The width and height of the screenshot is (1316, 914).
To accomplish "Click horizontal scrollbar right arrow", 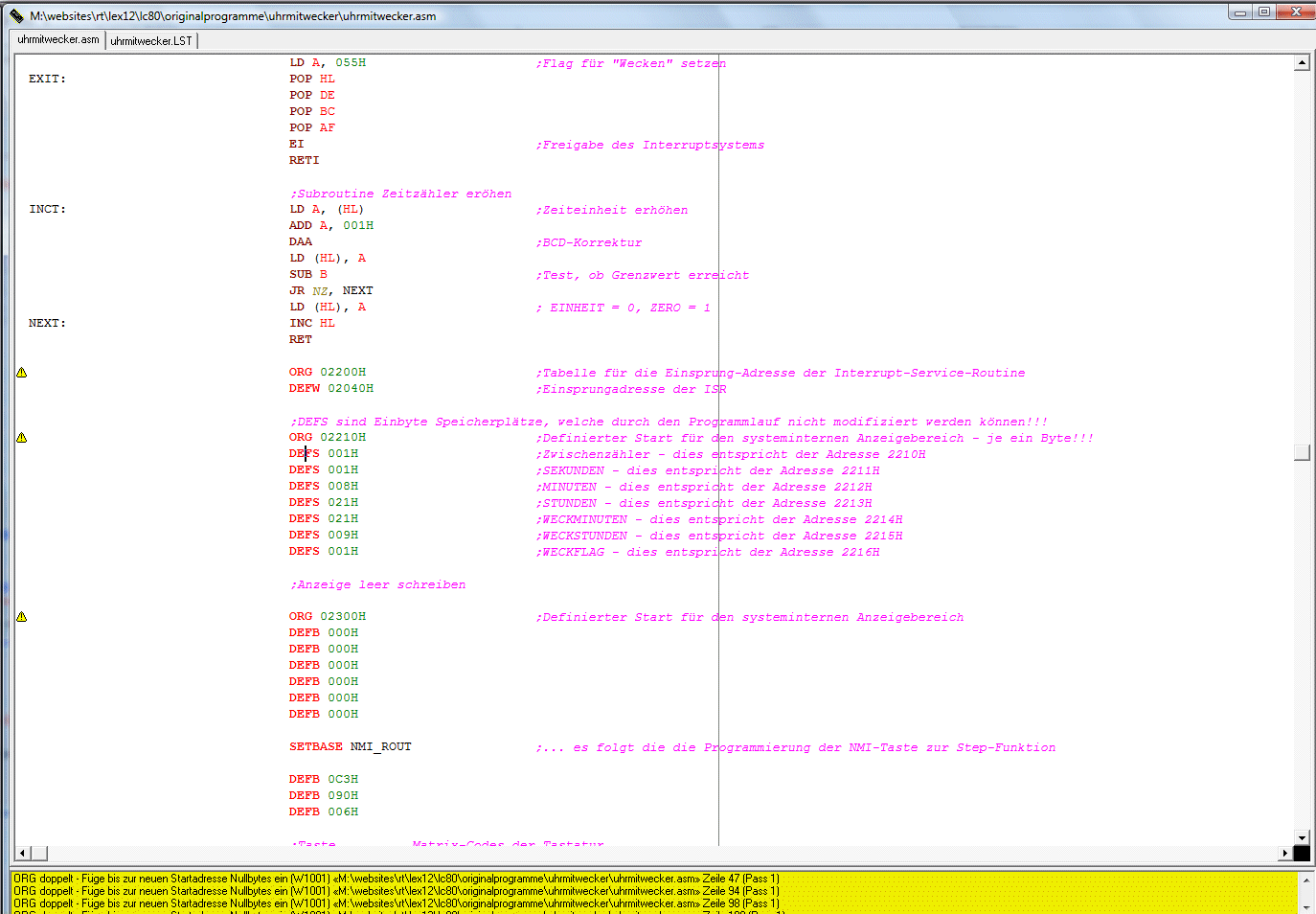I will point(1285,853).
